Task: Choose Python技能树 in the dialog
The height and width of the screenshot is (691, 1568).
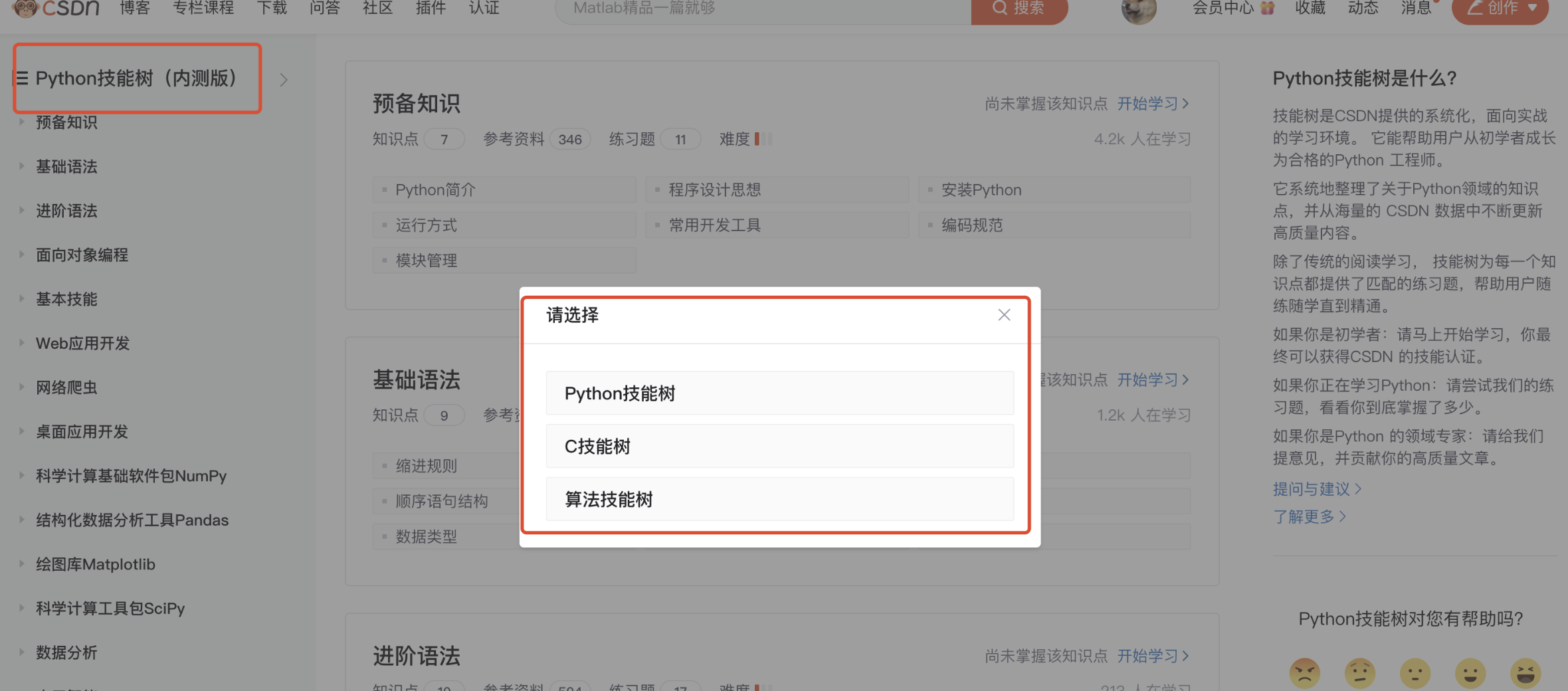Action: [779, 393]
